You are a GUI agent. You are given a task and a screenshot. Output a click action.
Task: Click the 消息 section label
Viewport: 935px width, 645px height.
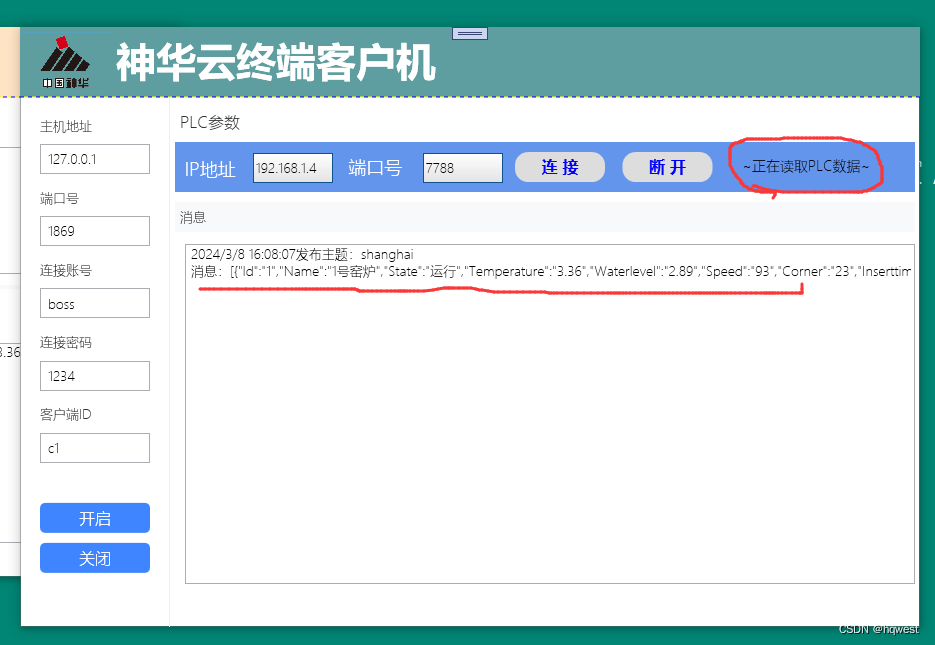point(193,218)
